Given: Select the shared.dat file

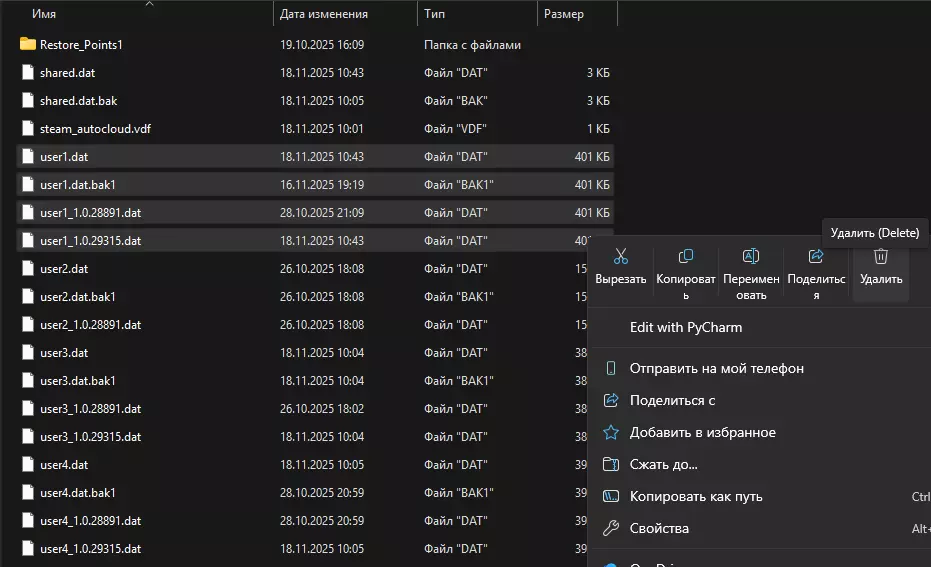Looking at the screenshot, I should point(68,73).
